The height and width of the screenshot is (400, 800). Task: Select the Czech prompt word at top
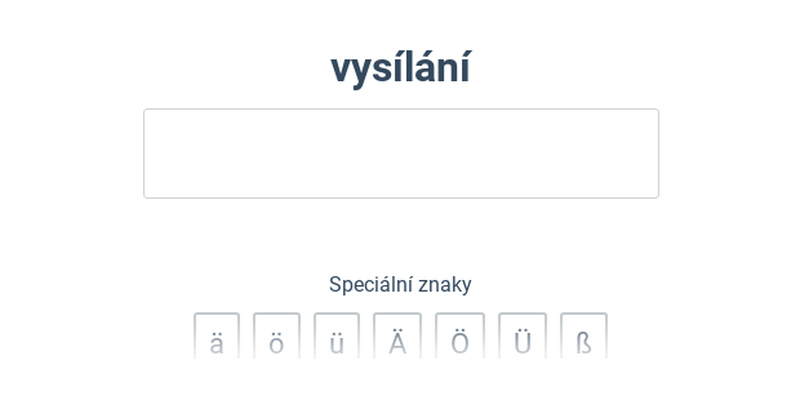(x=400, y=68)
